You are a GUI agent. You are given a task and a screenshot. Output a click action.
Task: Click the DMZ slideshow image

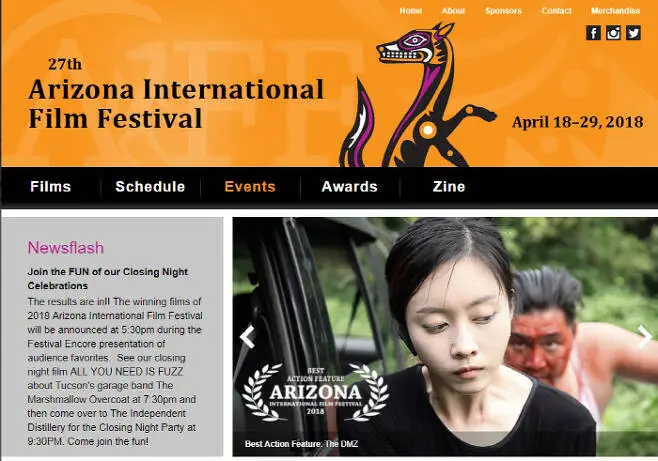445,336
